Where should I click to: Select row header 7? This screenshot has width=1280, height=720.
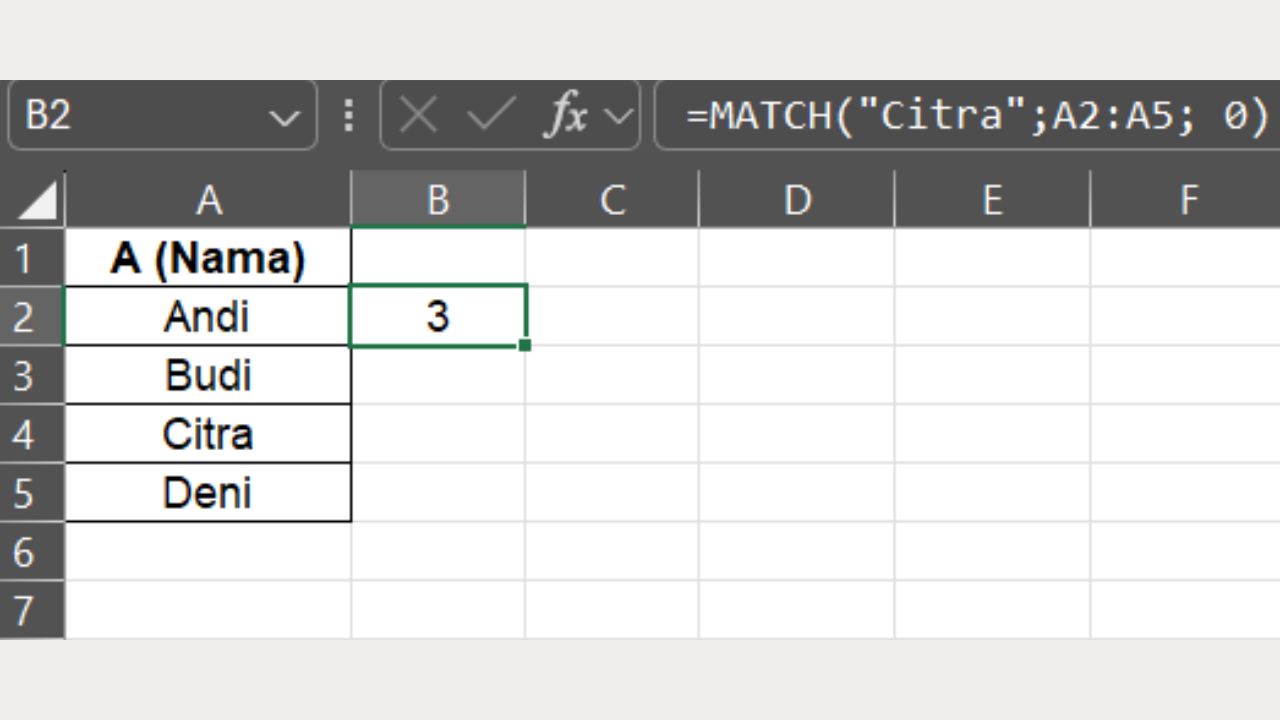coord(32,610)
